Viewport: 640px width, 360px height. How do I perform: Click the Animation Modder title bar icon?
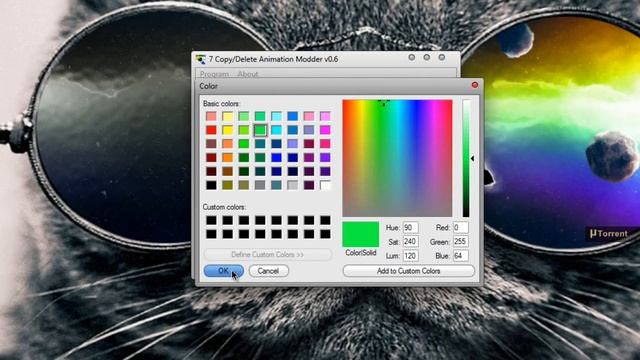(x=201, y=59)
